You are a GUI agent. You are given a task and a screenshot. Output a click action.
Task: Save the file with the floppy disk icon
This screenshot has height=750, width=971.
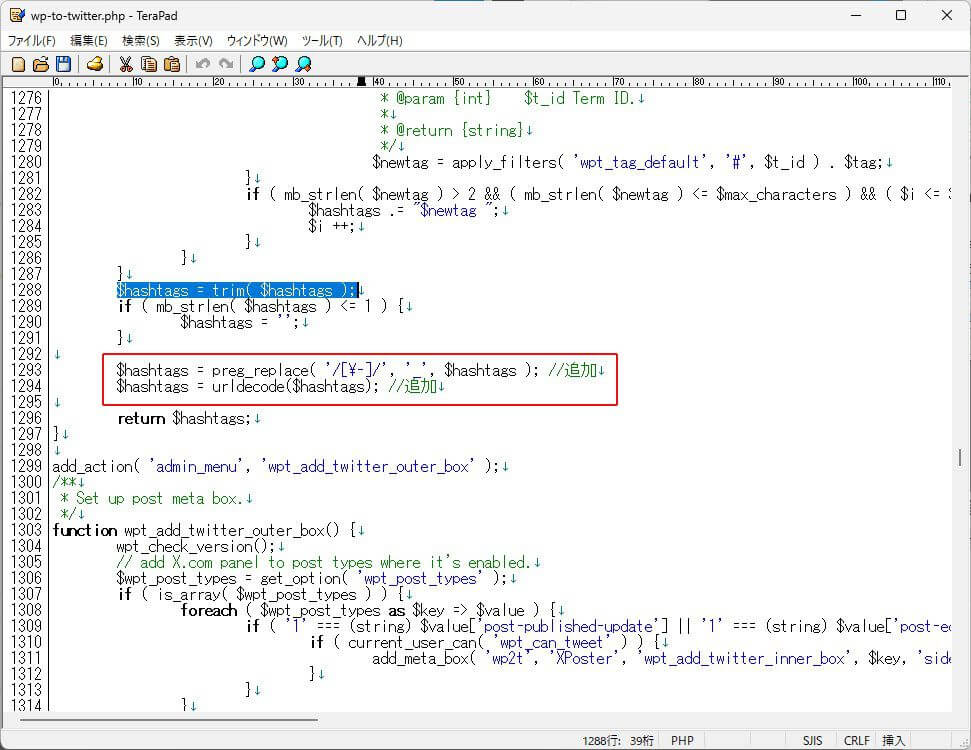pyautogui.click(x=63, y=64)
